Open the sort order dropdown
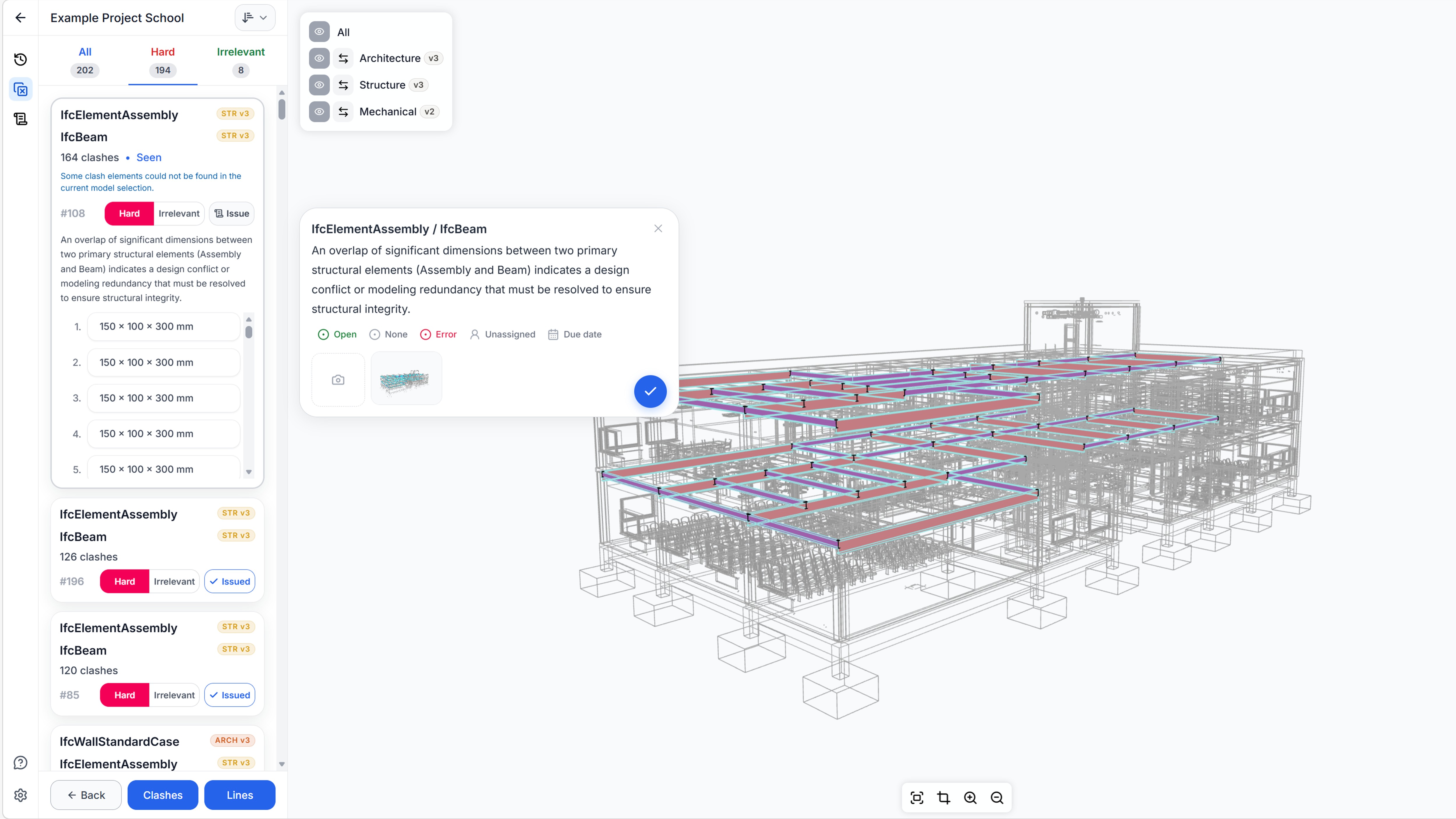This screenshot has height=819, width=1456. tap(255, 17)
